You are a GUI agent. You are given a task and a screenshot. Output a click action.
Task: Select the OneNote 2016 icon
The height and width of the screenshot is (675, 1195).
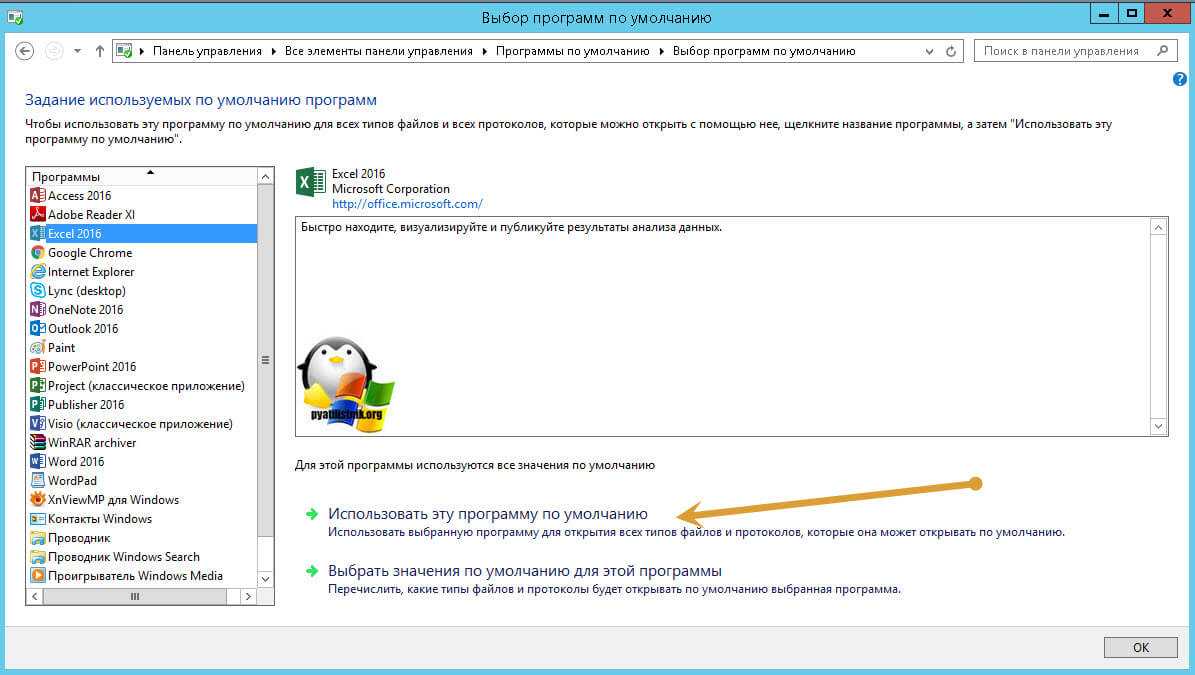point(38,310)
